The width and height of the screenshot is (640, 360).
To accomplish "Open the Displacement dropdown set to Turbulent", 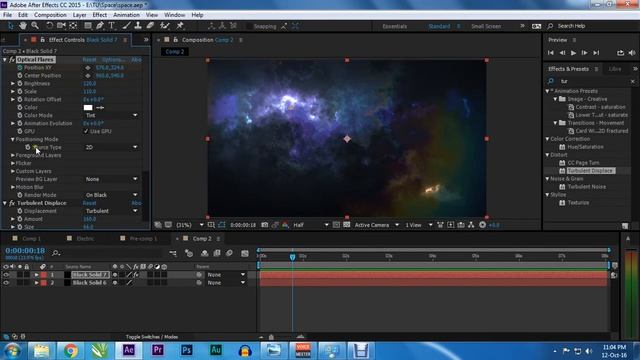I will pos(111,211).
